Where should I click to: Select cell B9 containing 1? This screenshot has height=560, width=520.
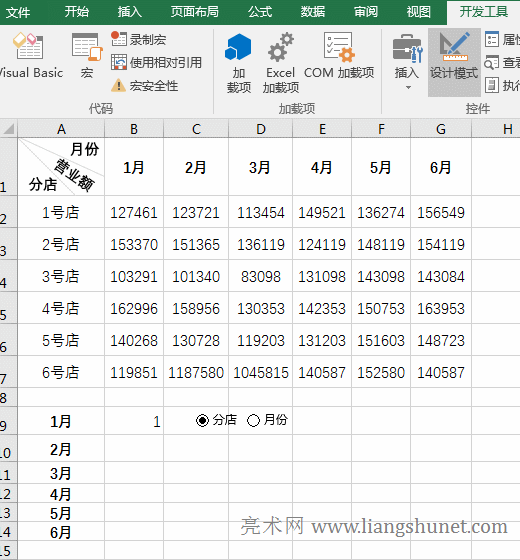point(134,421)
